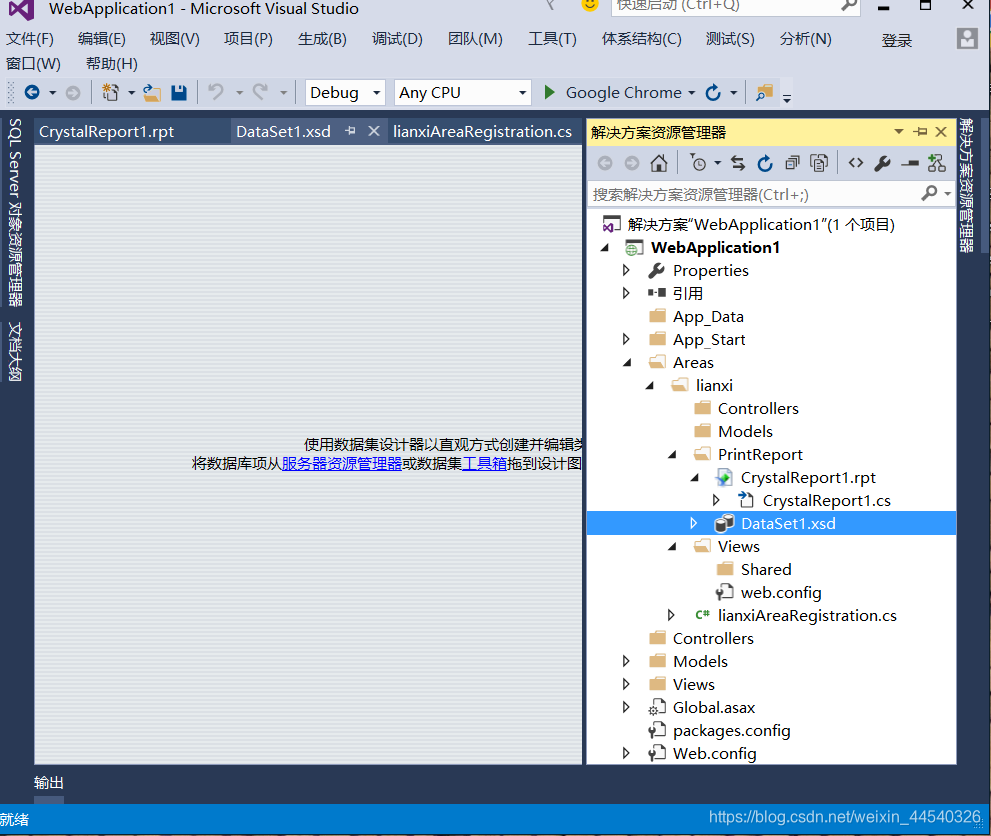This screenshot has height=836, width=991.
Task: Click the 服务器资源管理器 link
Action: [341, 463]
